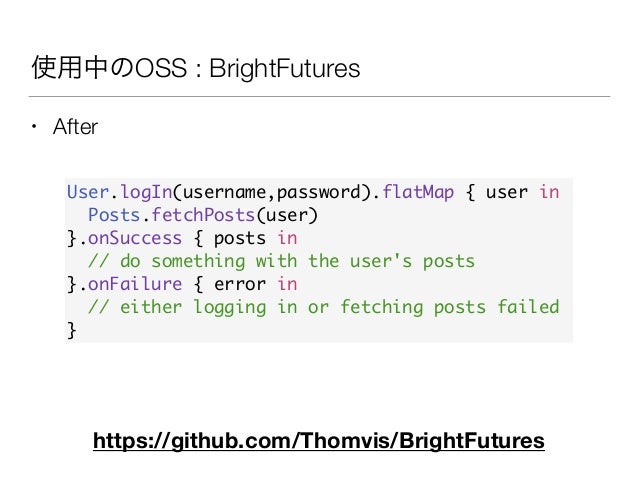
Task: Click the horizontal divider under the title
Action: (319, 96)
